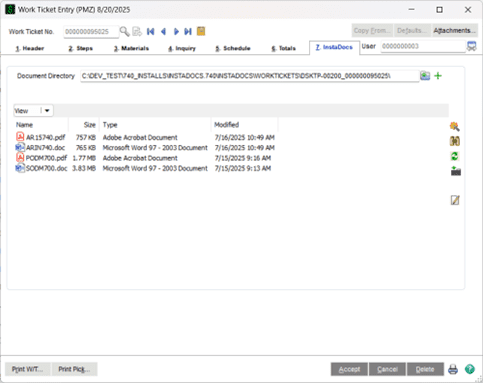Maximize the Work Ticket Entry window
The height and width of the screenshot is (383, 483).
pyautogui.click(x=440, y=10)
